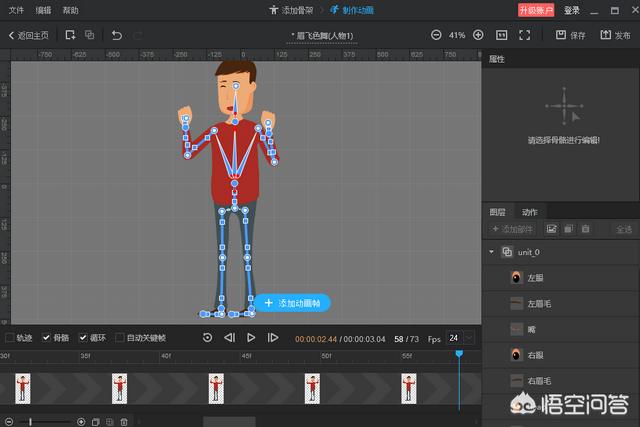Click the fit-to-screen icon in top toolbar
The image size is (640, 427).
pyautogui.click(x=525, y=35)
